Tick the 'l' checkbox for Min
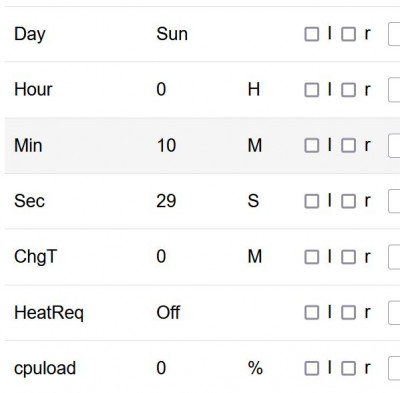The width and height of the screenshot is (400, 393). click(312, 146)
